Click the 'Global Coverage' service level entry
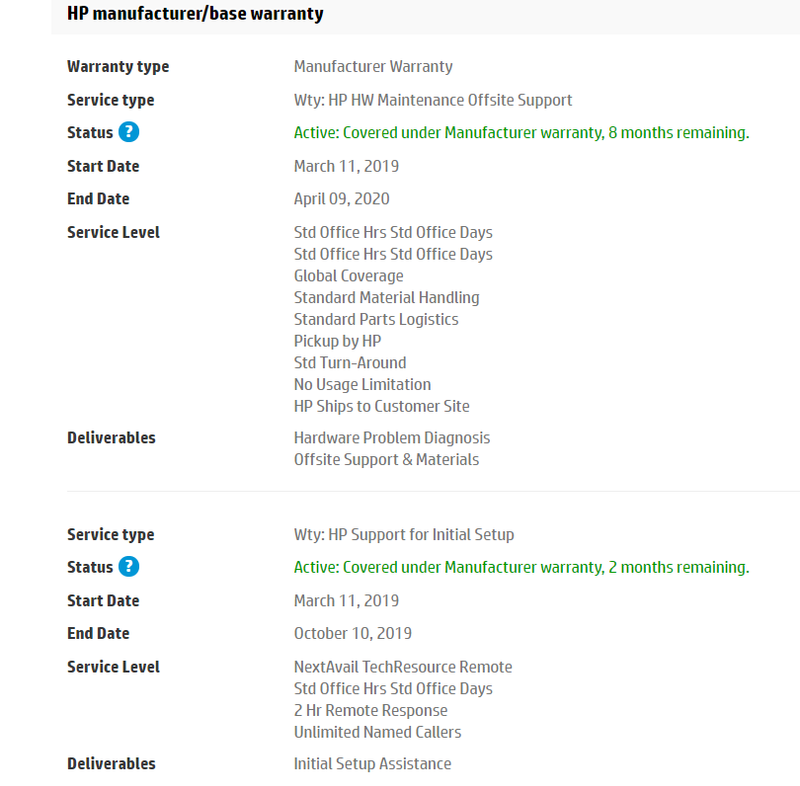 point(349,276)
